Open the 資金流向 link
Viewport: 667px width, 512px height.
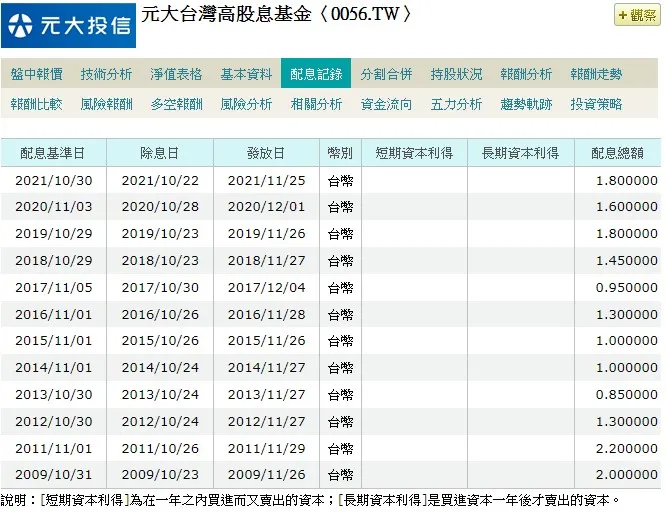click(x=386, y=104)
